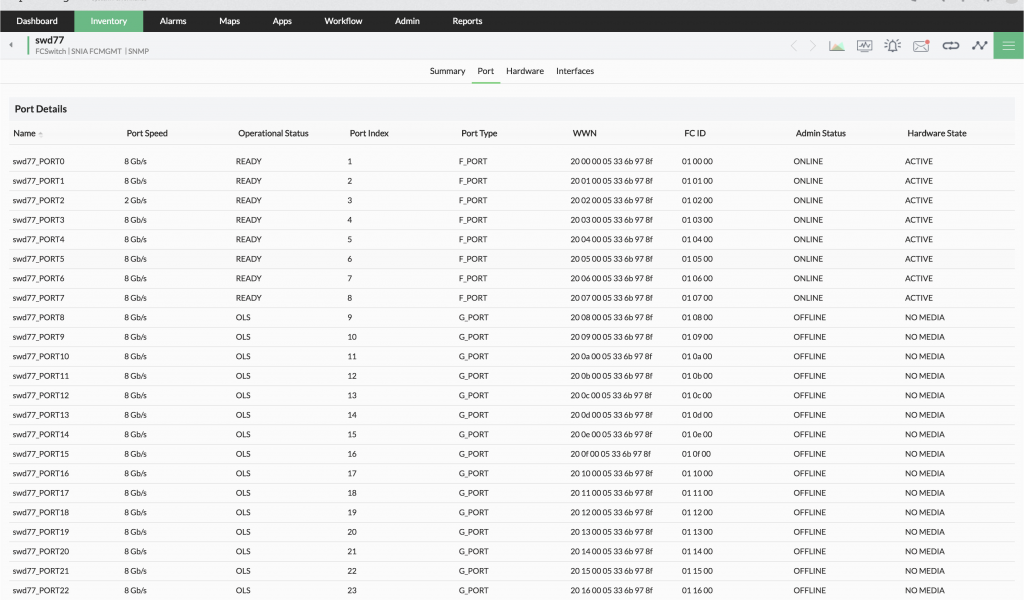Click the FCSwitch | SNIA FCMGMT | SNMP subtitle
Screen dimensions: 1024x600
(x=92, y=52)
